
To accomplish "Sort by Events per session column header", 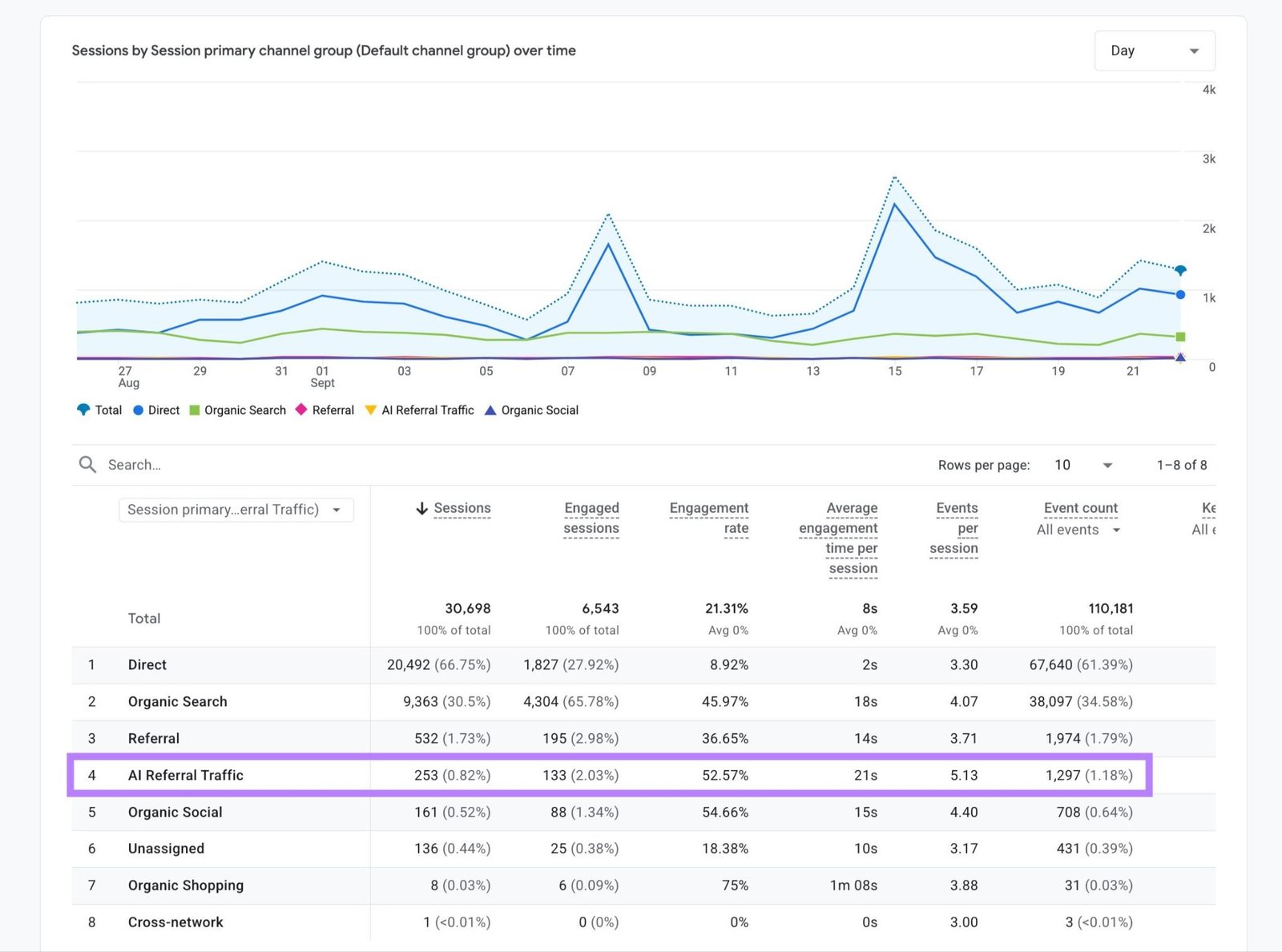I will (x=953, y=528).
